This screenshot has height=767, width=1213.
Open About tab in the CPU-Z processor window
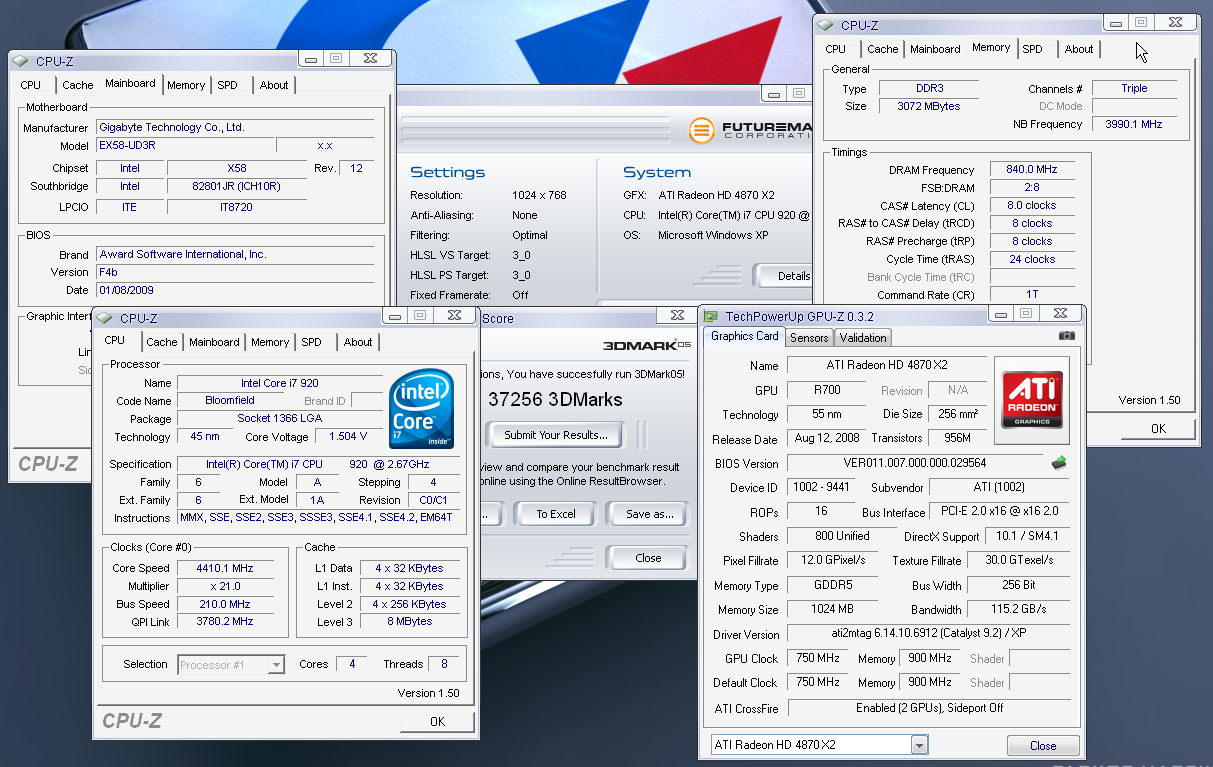click(357, 342)
